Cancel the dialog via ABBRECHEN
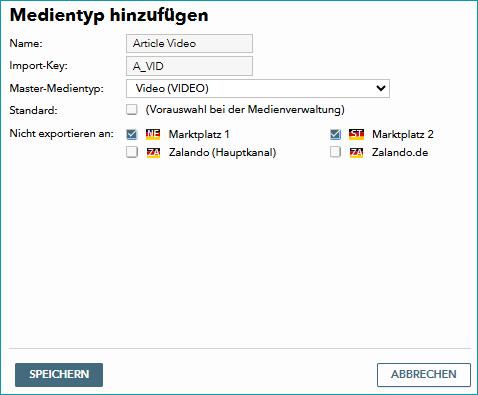Screen dimensions: 478x395 (424, 375)
